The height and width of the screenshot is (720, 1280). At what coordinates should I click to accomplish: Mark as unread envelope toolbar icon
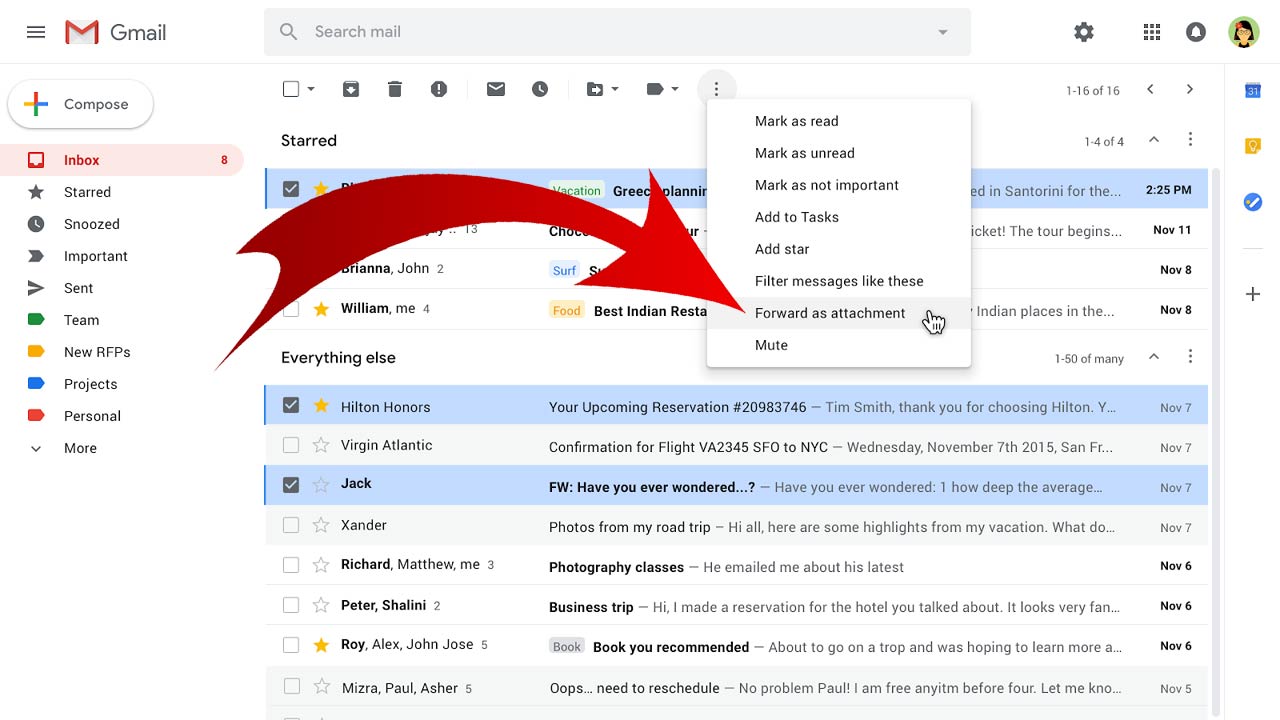click(496, 89)
